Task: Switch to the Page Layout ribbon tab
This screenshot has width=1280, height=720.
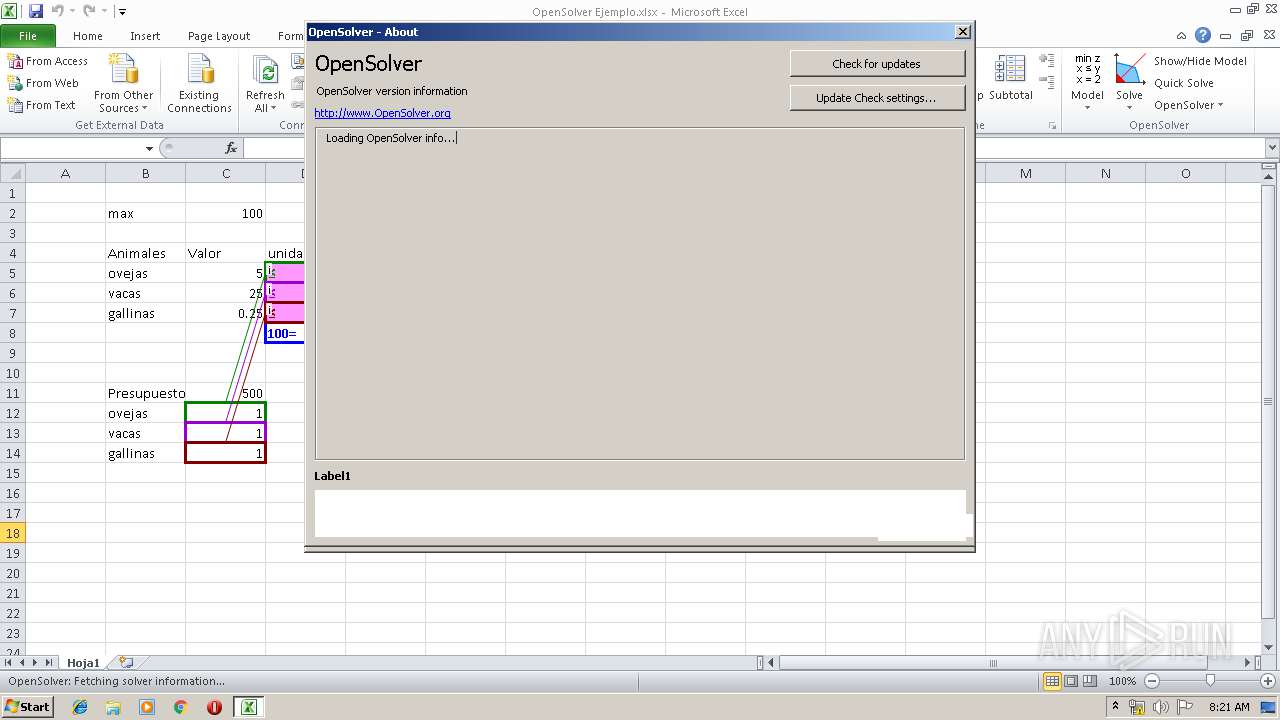Action: coord(219,36)
